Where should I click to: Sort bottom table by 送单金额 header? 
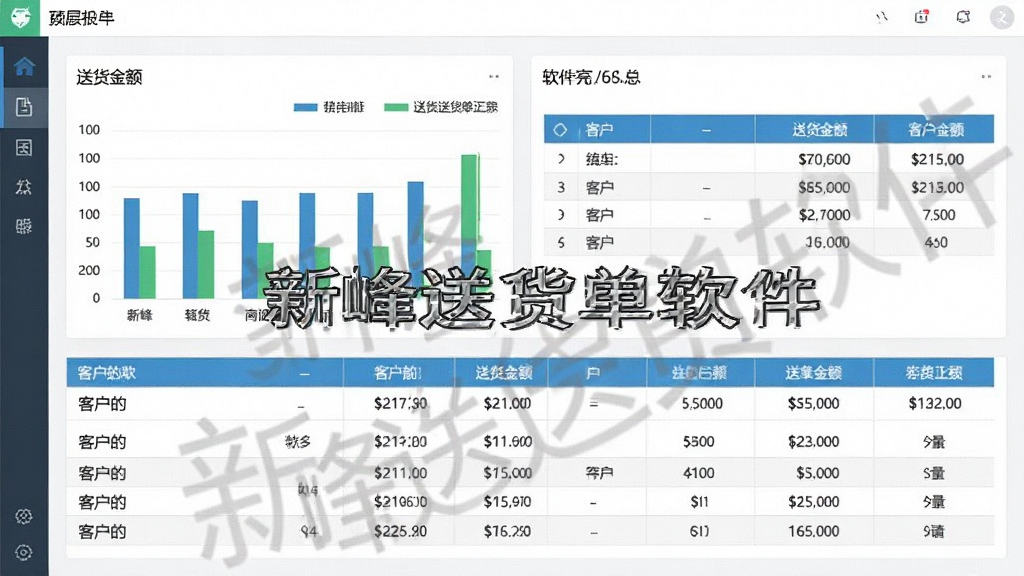[x=813, y=373]
